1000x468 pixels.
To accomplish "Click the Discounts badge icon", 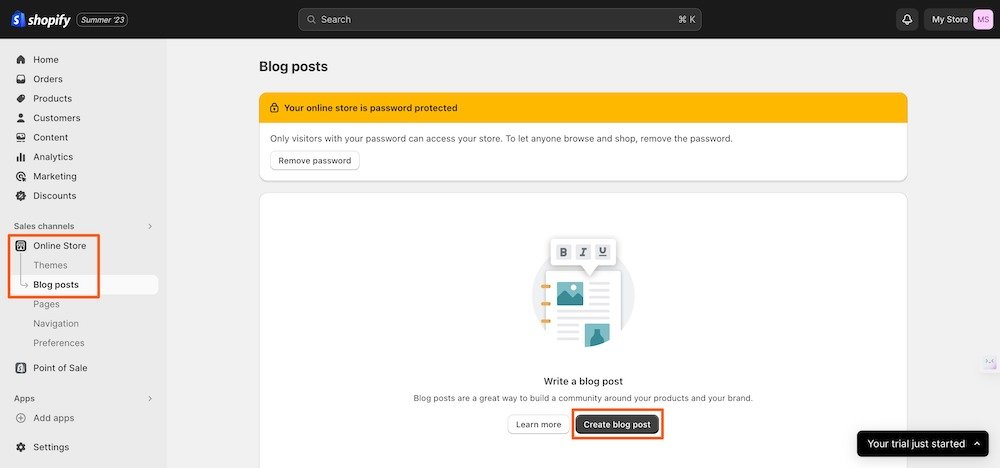I will (21, 196).
